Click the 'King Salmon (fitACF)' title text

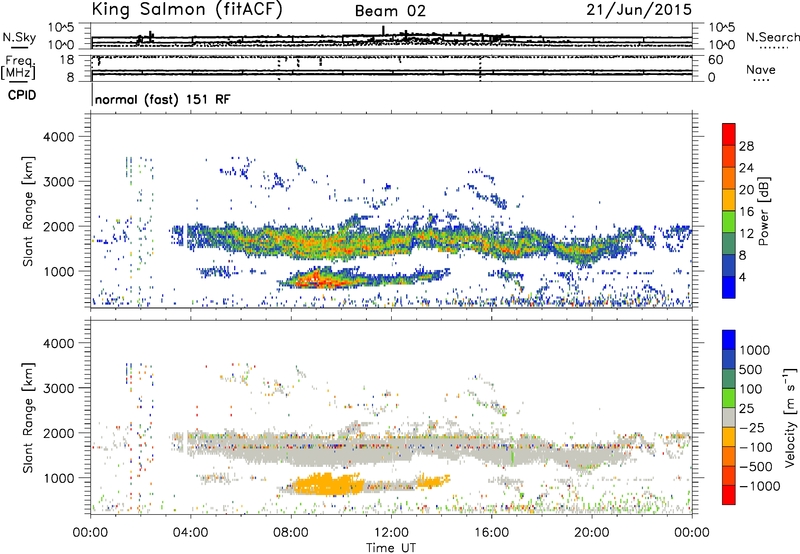[x=187, y=9]
